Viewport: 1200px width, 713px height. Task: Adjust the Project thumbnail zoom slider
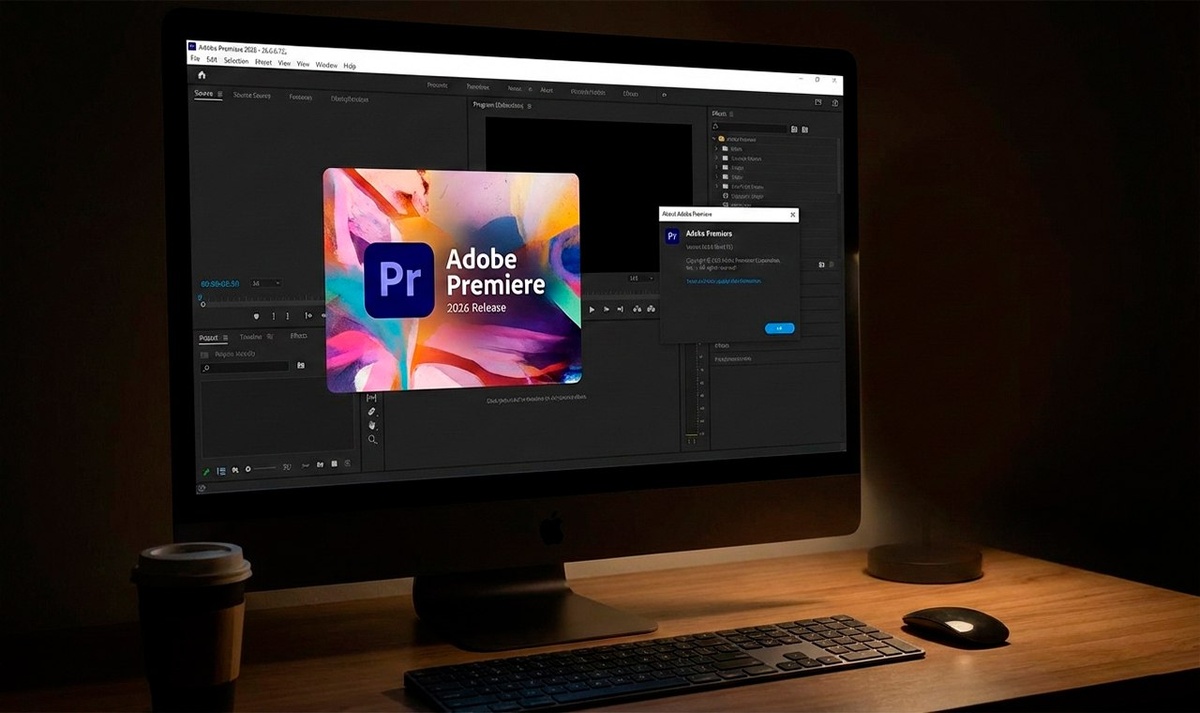pyautogui.click(x=262, y=468)
